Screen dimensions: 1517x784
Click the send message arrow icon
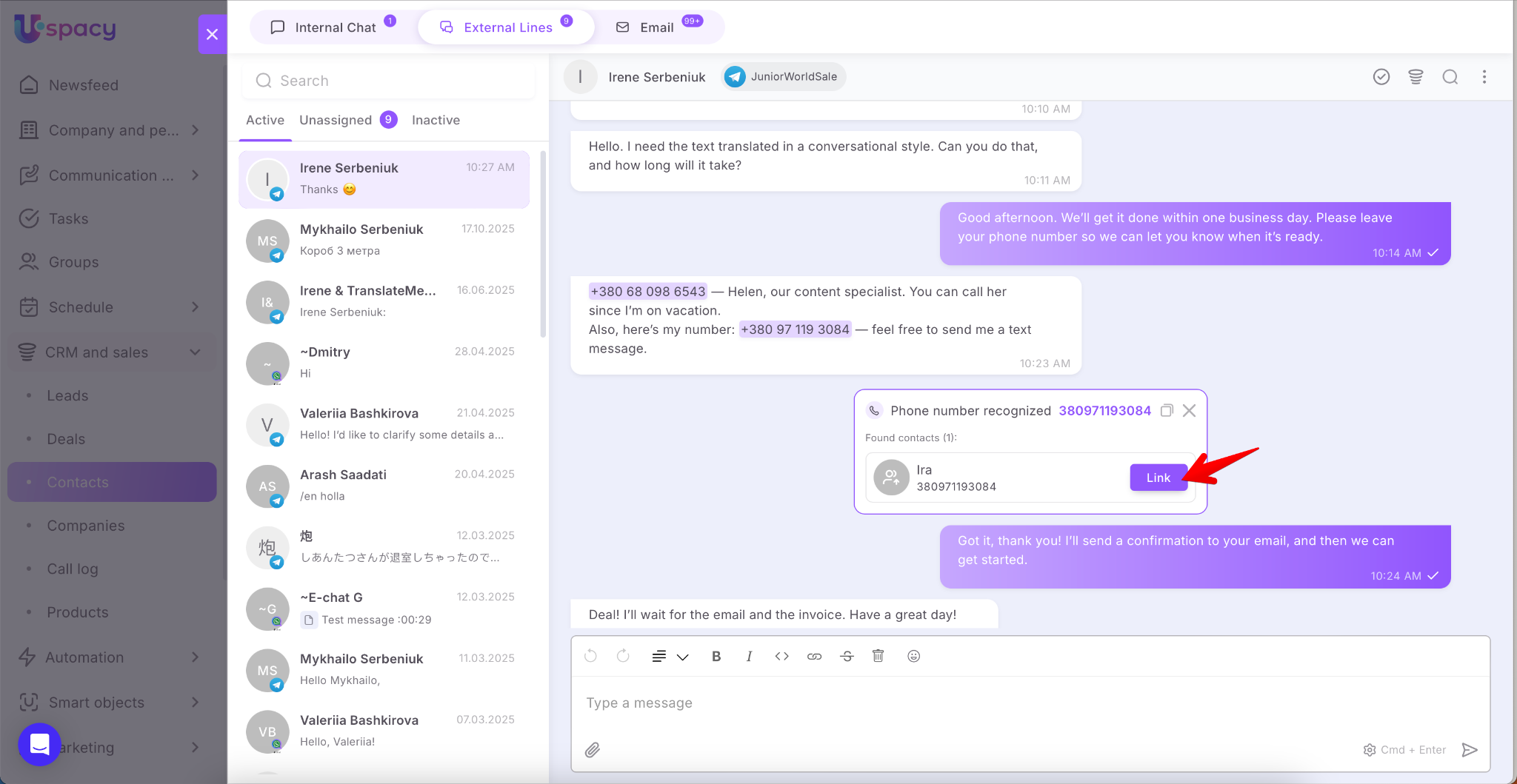pos(1470,750)
